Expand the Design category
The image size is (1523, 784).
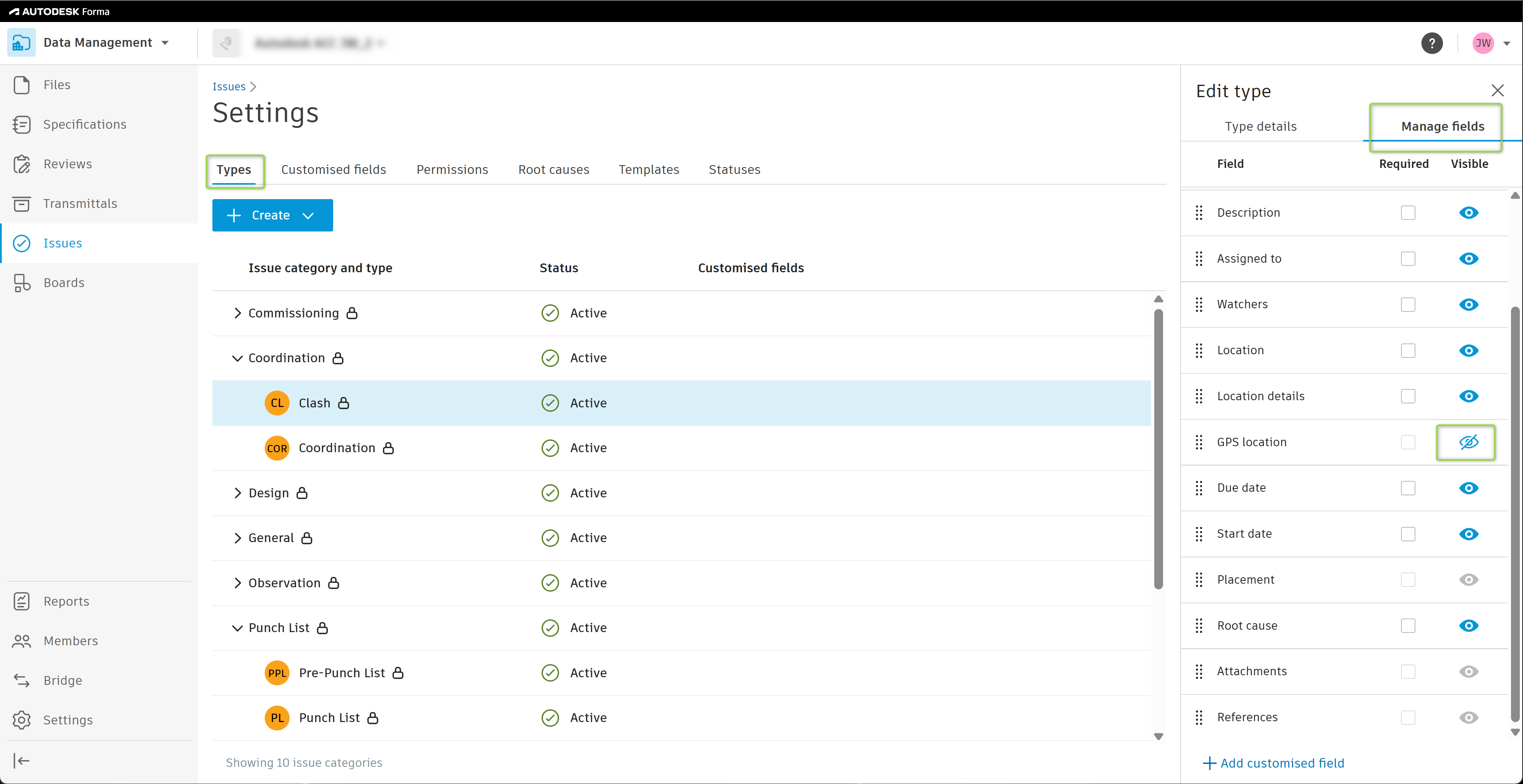point(237,493)
